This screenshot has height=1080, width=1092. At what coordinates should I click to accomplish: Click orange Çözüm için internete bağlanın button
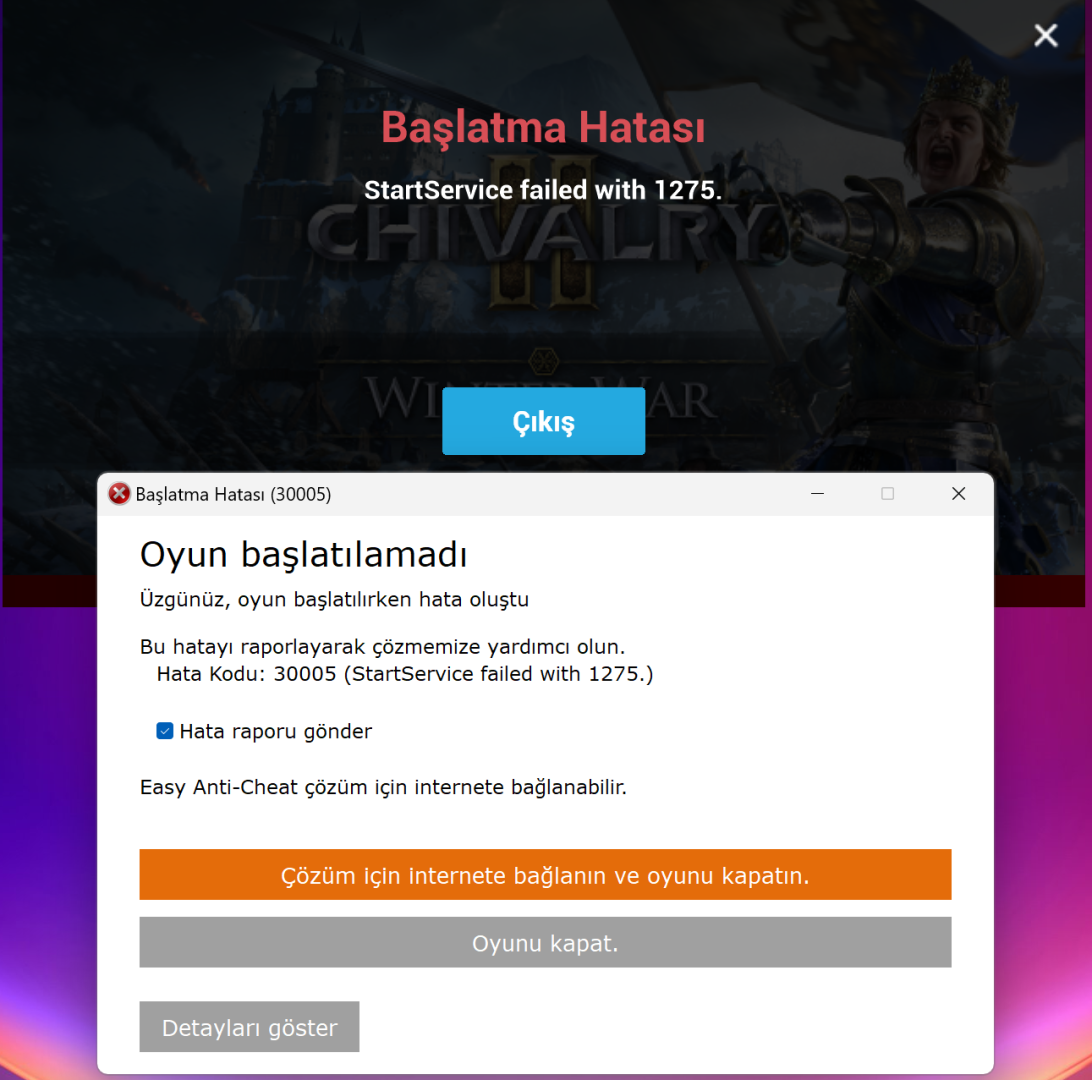tap(545, 875)
